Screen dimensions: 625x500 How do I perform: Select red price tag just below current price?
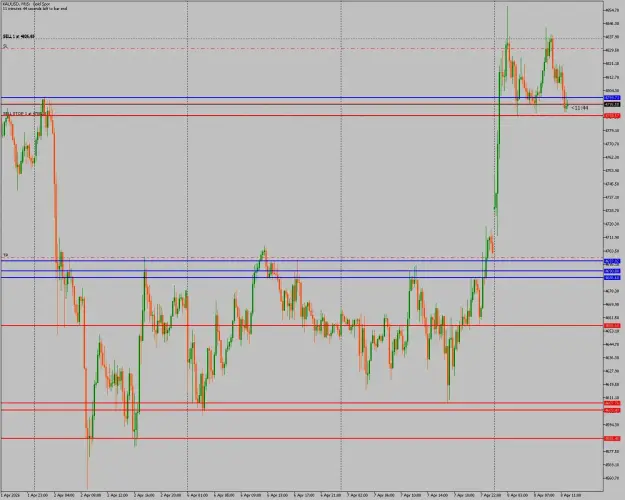tap(612, 116)
